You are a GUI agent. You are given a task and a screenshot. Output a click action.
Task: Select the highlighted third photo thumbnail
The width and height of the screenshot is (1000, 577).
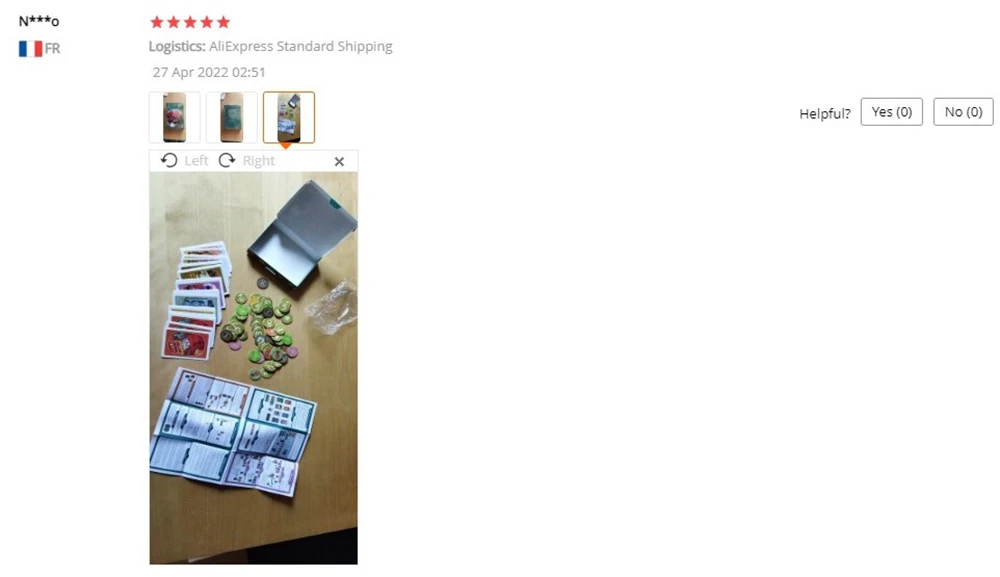coord(289,117)
